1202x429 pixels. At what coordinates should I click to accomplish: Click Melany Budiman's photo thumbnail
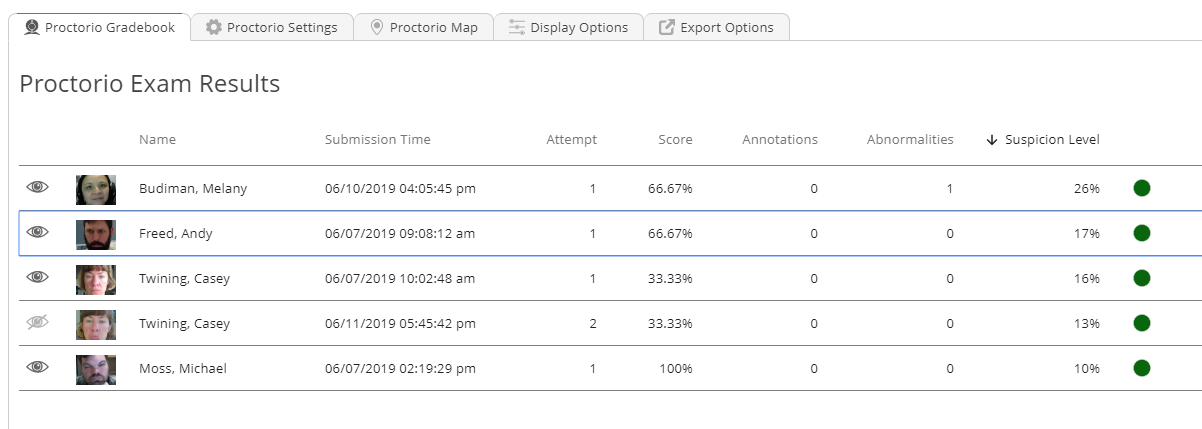[96, 189]
